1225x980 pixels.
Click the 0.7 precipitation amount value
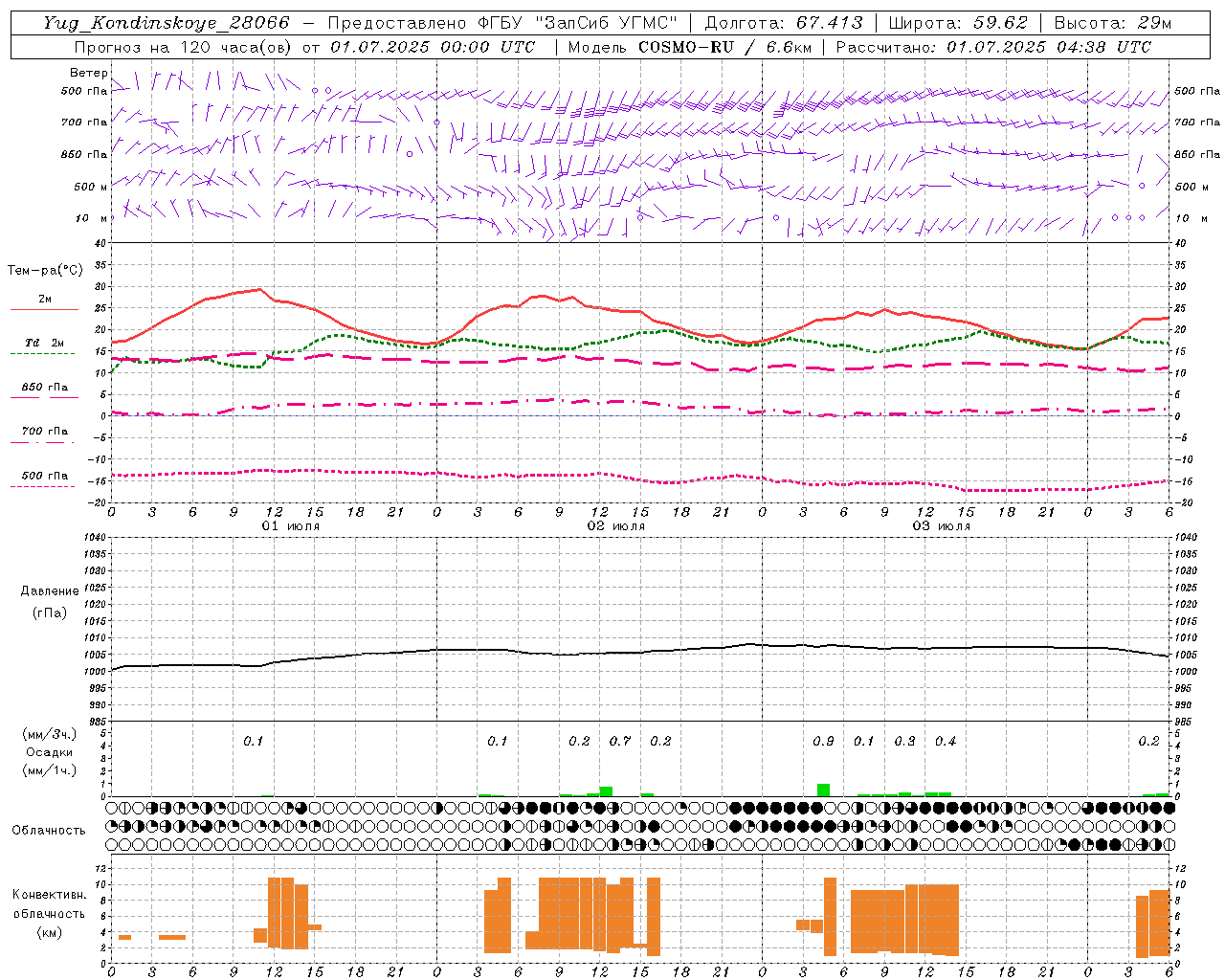[x=620, y=741]
